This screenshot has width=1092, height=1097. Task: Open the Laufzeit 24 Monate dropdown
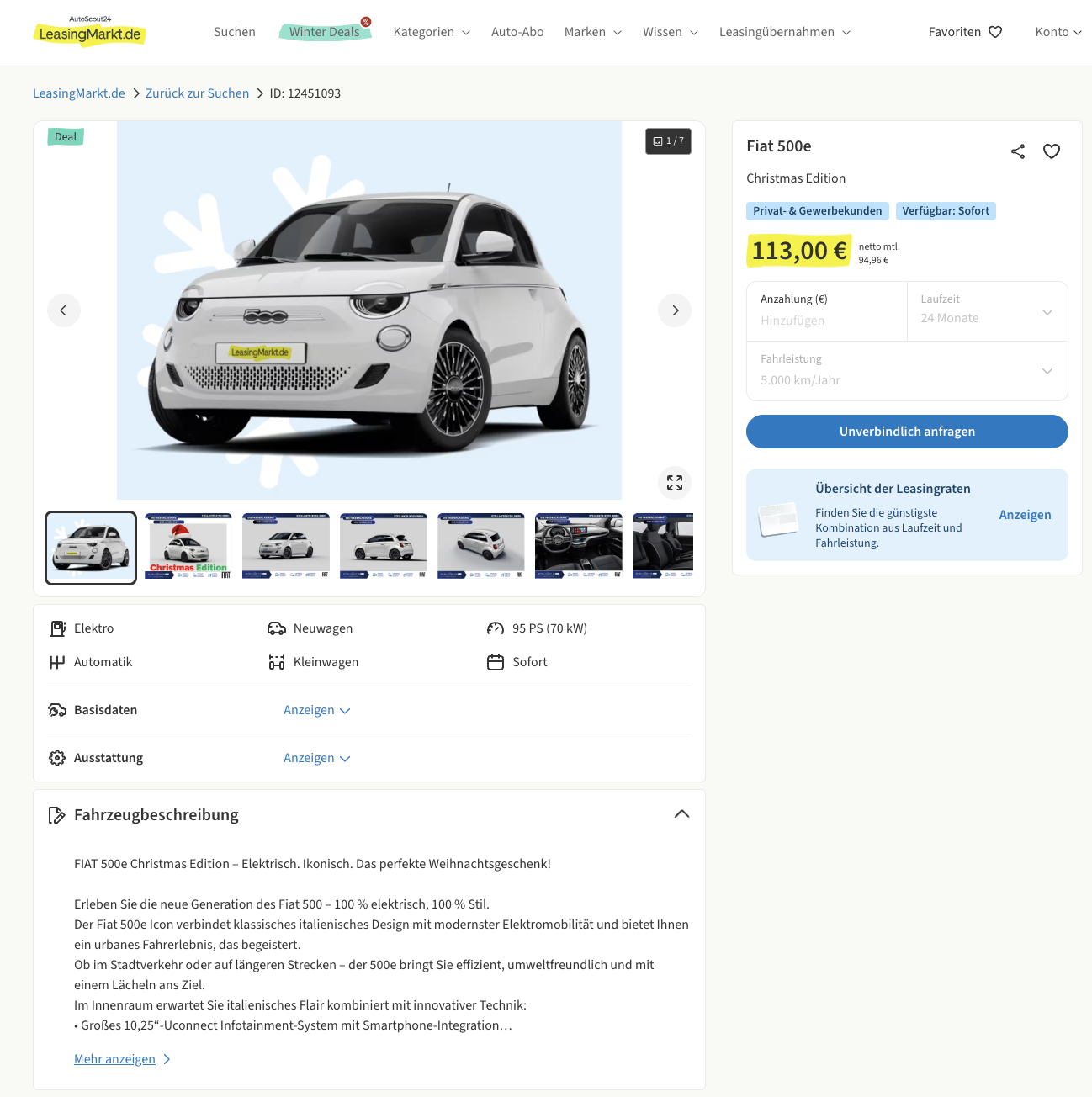pos(987,311)
